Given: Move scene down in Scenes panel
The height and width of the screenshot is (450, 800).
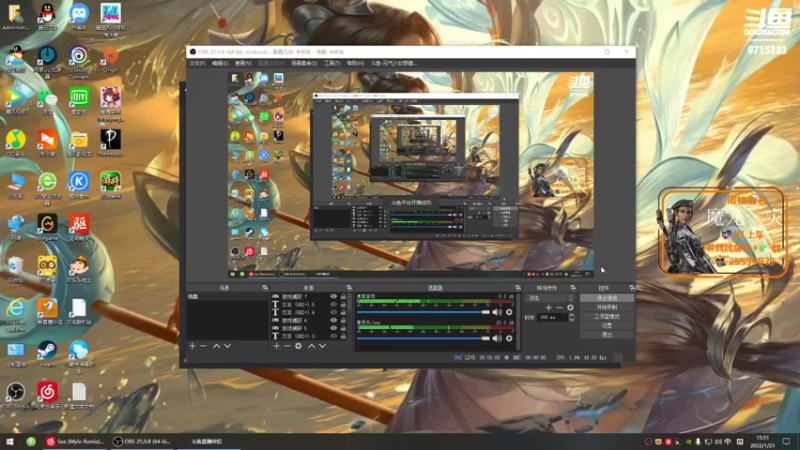Looking at the screenshot, I should (x=228, y=346).
